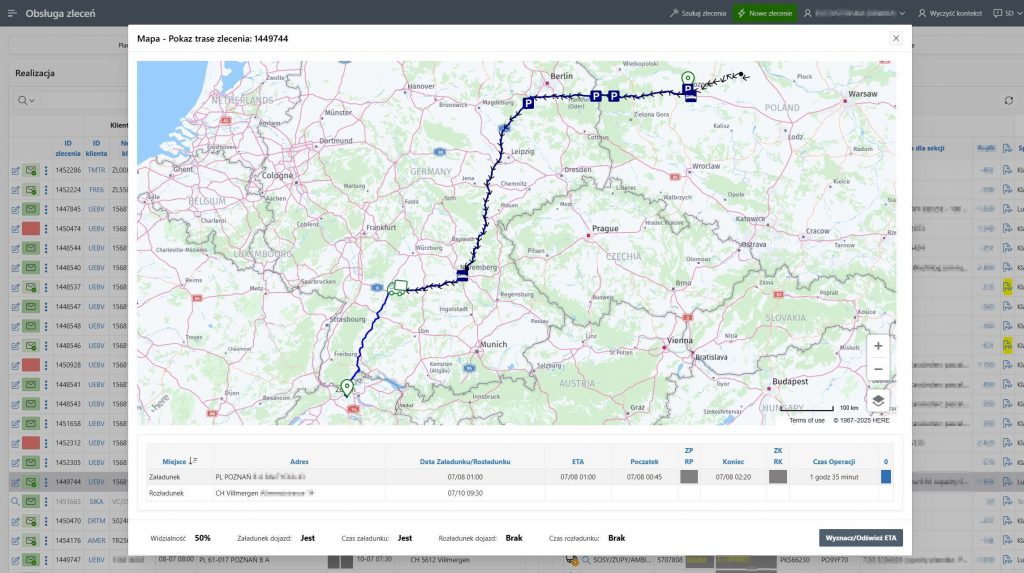Click the red status box for order 1452312
The width and height of the screenshot is (1024, 573).
click(x=31, y=443)
